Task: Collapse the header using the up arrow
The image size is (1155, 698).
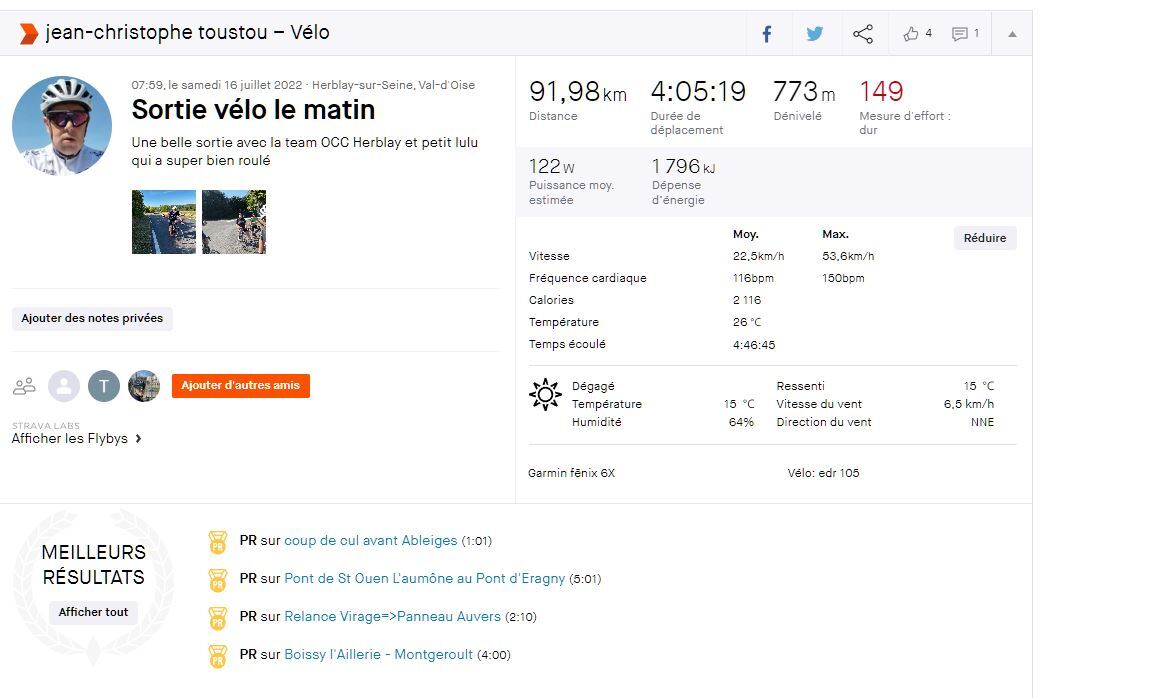Action: [1012, 34]
